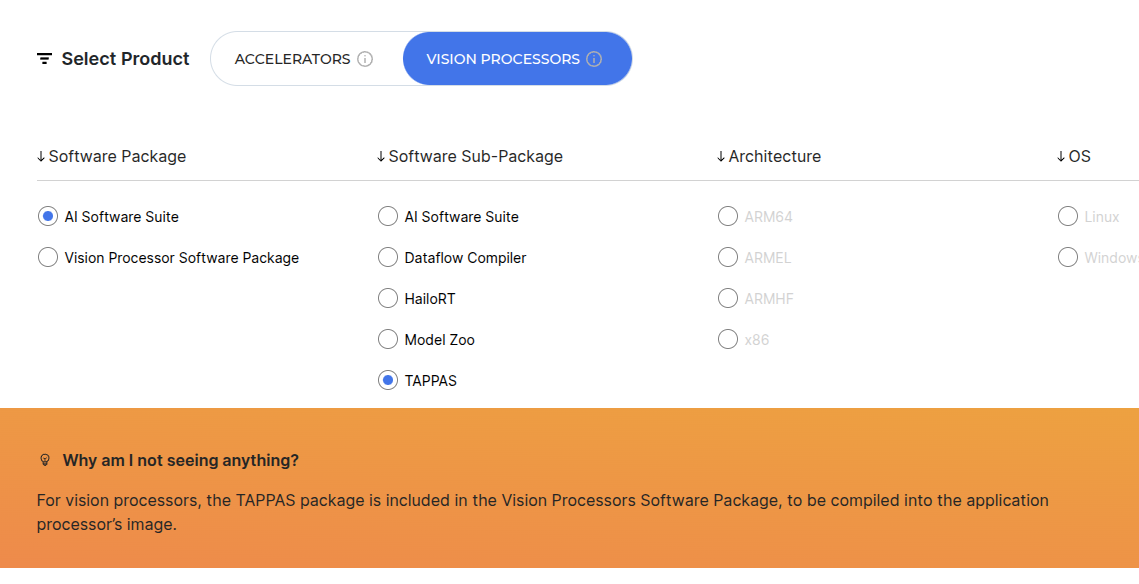Click the lightbulb icon in orange banner
Screen dimensions: 1139x584
pyautogui.click(x=44, y=461)
